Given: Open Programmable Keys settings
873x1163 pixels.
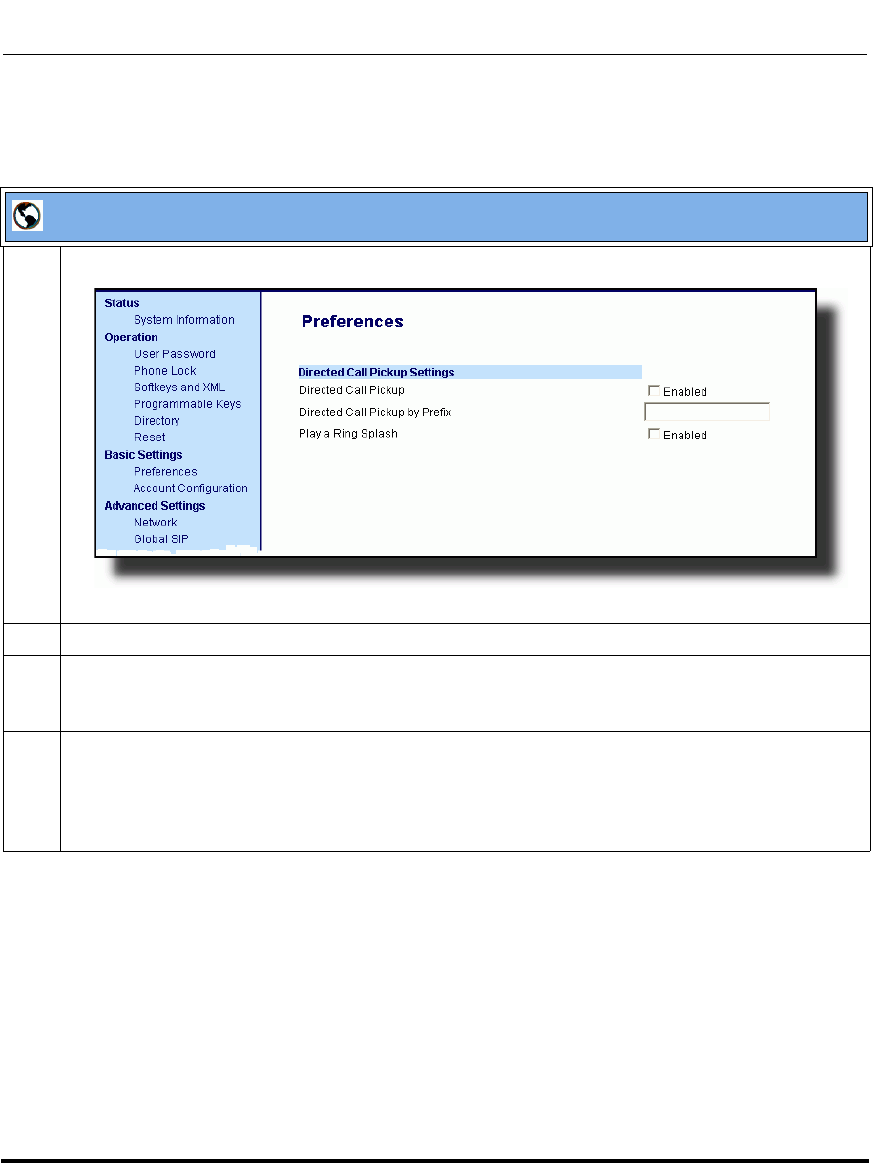Looking at the screenshot, I should (x=187, y=404).
